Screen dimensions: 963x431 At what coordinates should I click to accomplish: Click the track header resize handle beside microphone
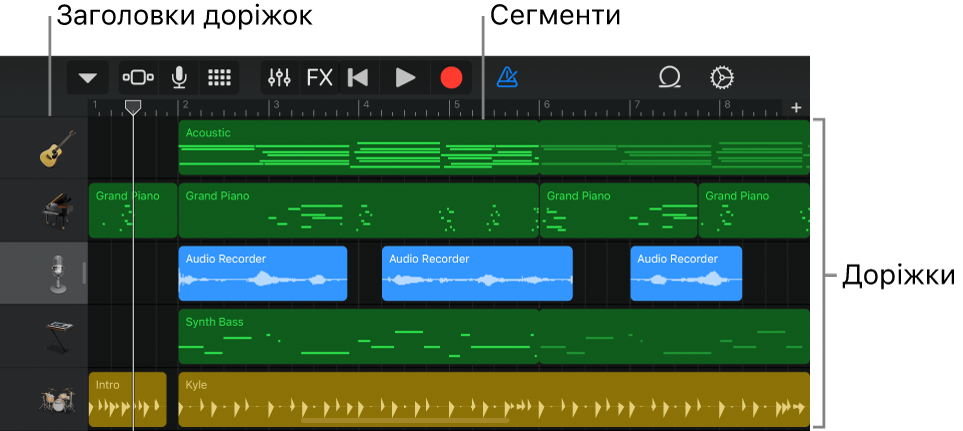pos(84,273)
